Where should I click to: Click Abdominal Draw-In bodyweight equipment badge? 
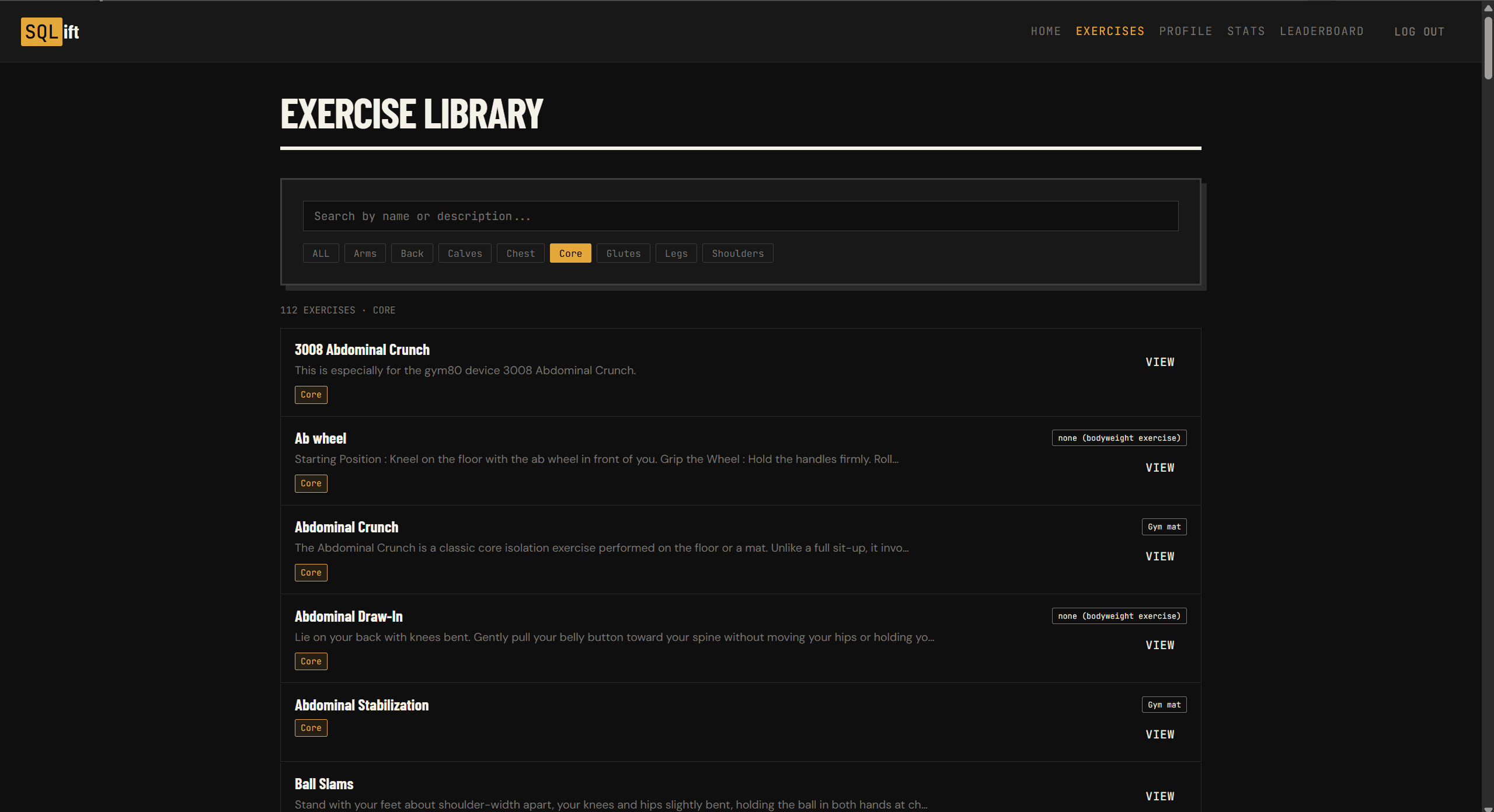coord(1119,616)
